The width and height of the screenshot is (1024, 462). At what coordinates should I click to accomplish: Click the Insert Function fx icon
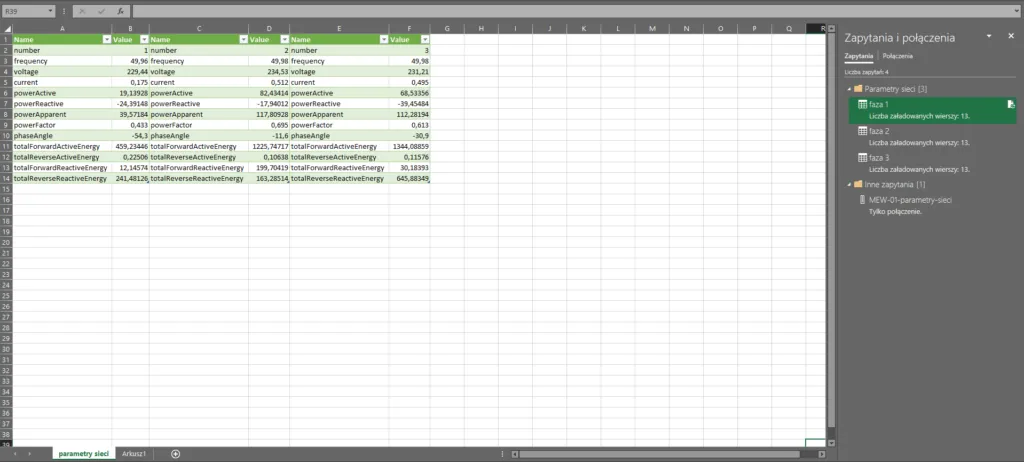point(120,12)
